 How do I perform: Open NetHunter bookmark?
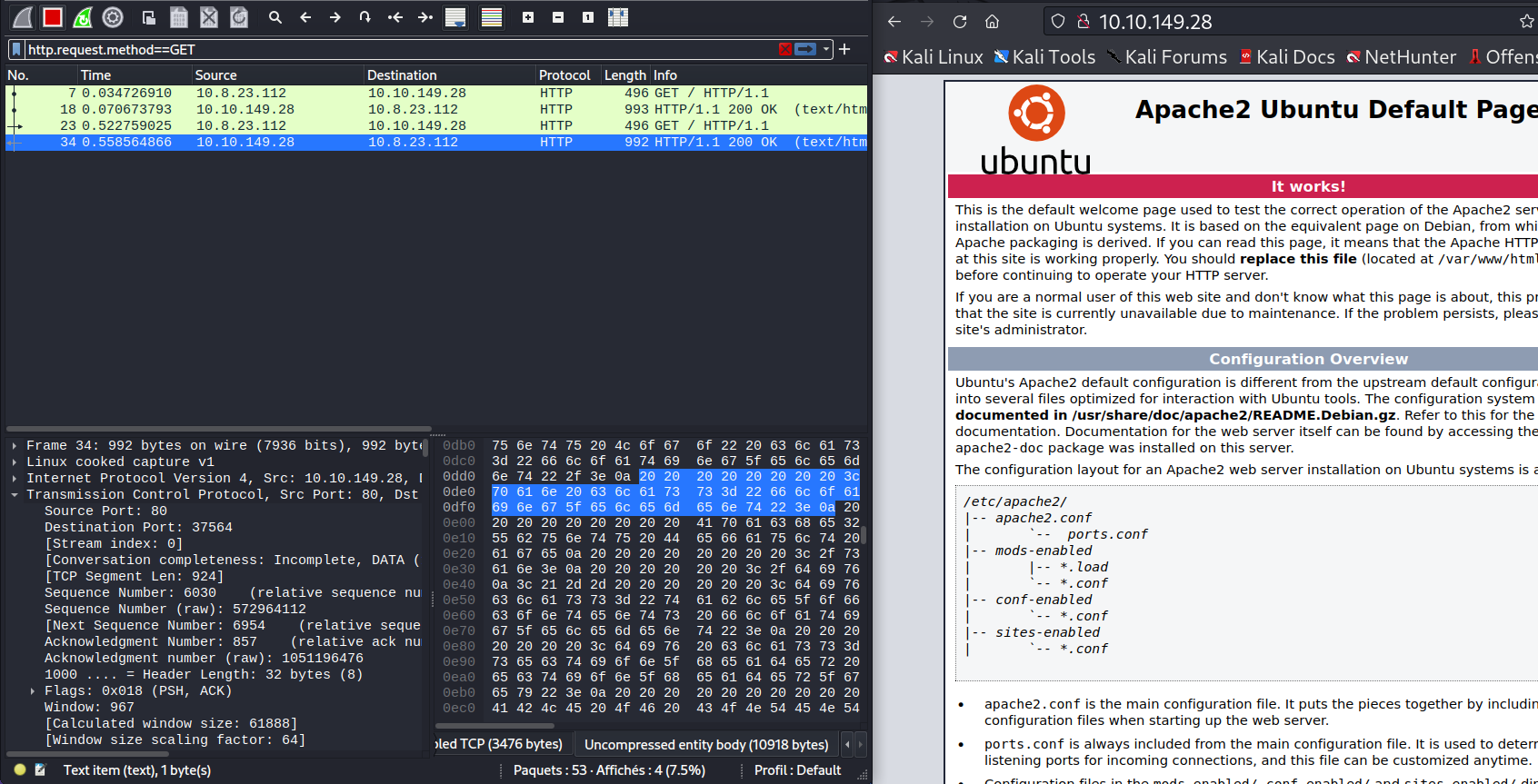(1402, 57)
